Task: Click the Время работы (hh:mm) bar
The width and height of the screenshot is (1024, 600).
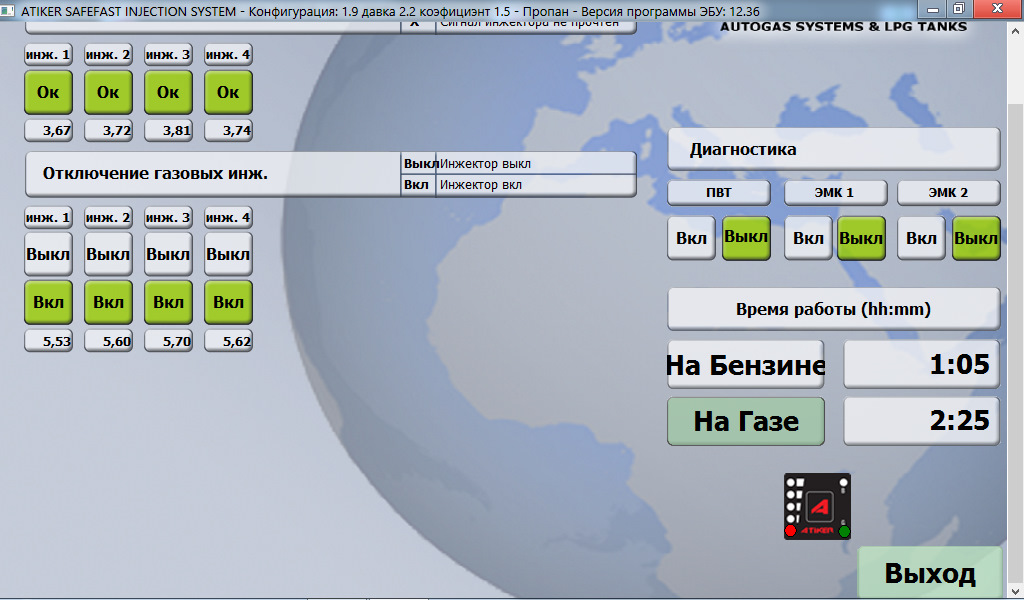Action: pyautogui.click(x=833, y=308)
